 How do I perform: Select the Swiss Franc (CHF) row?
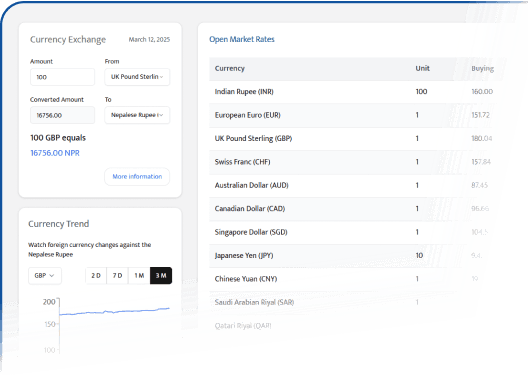point(355,162)
